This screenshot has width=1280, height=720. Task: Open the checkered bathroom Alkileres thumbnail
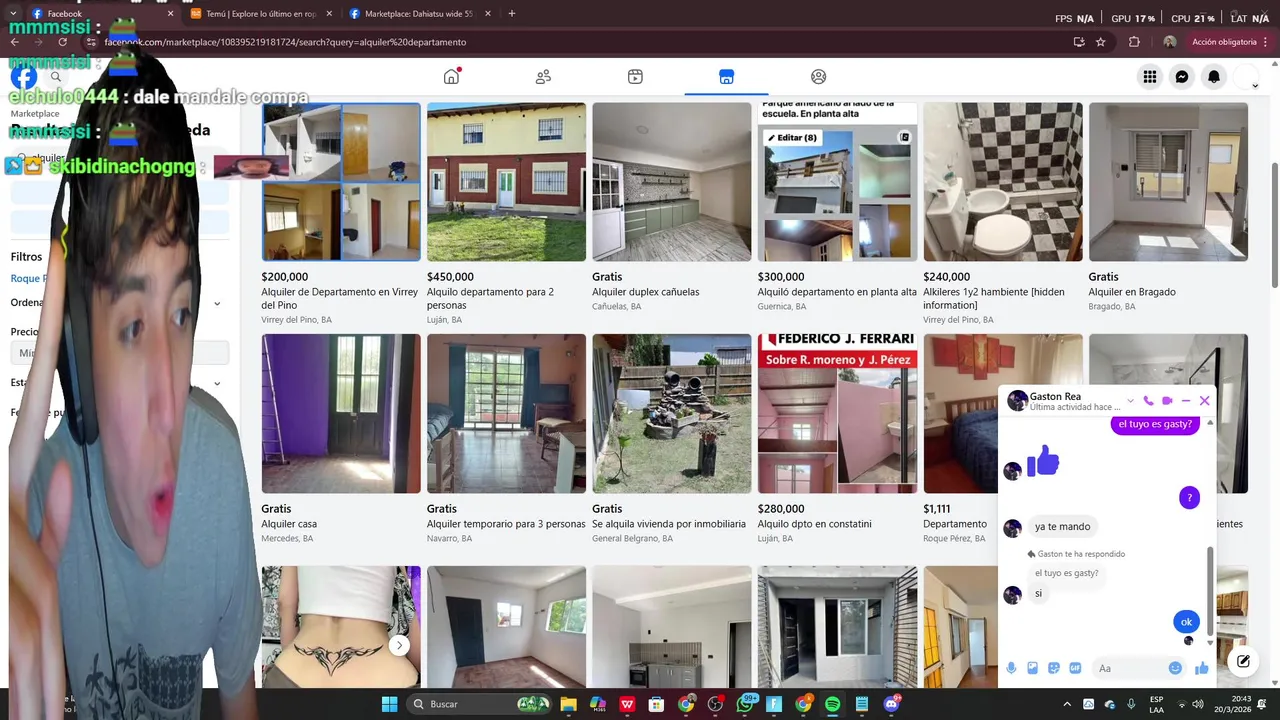click(x=1002, y=181)
